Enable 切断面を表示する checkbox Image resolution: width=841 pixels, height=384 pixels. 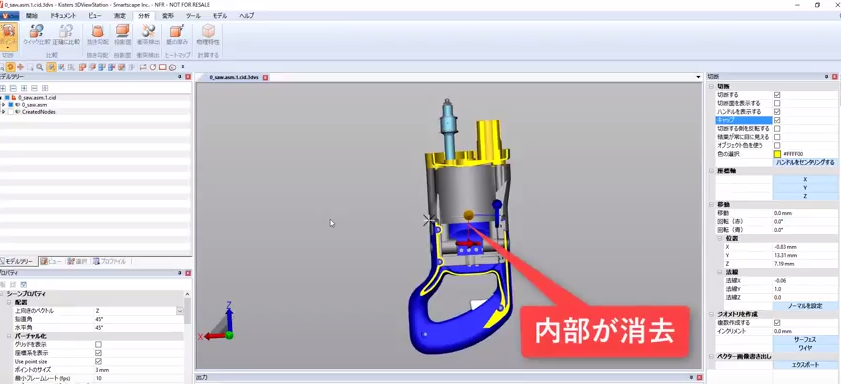tap(777, 103)
